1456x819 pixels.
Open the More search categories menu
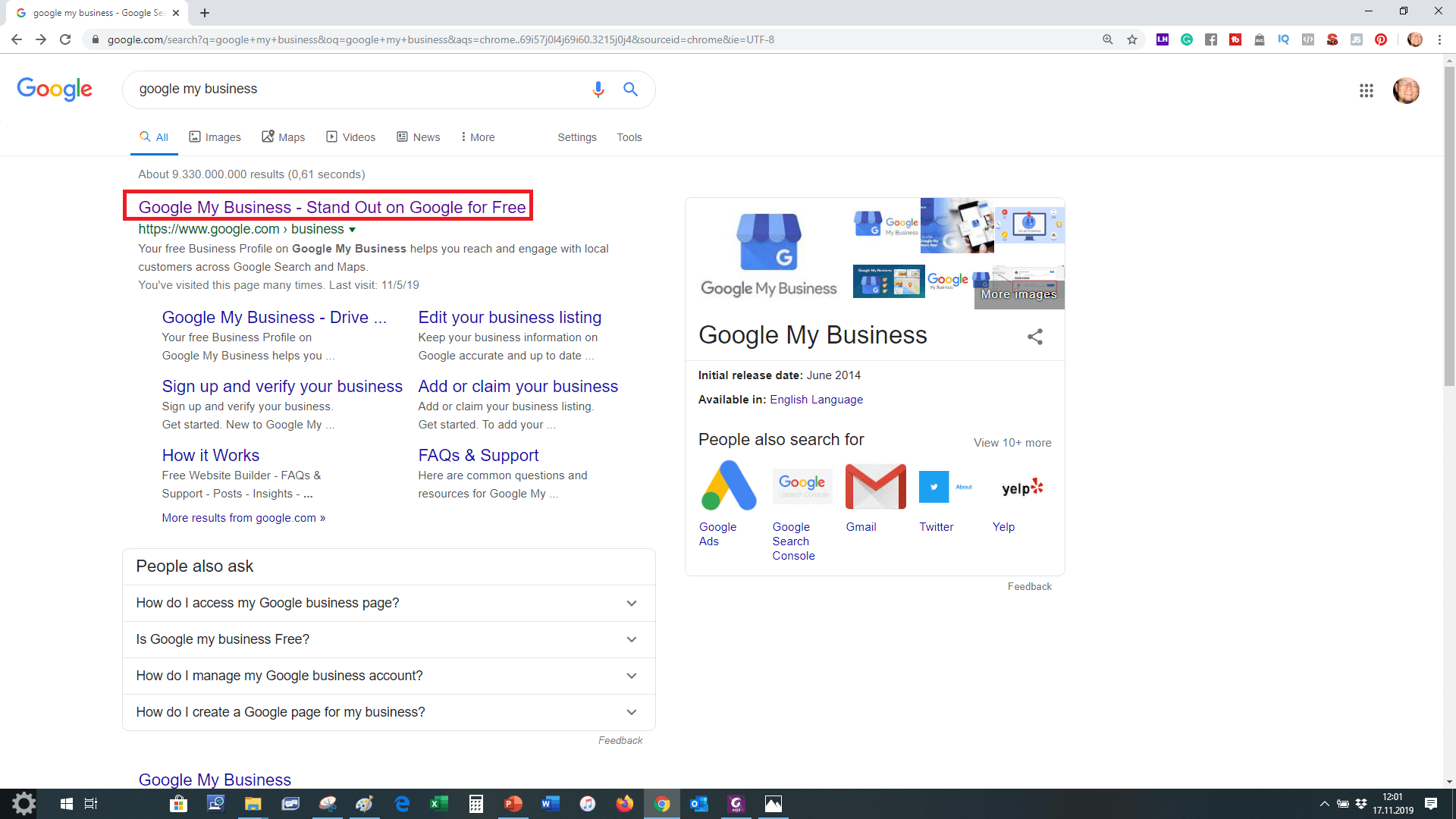pos(478,137)
